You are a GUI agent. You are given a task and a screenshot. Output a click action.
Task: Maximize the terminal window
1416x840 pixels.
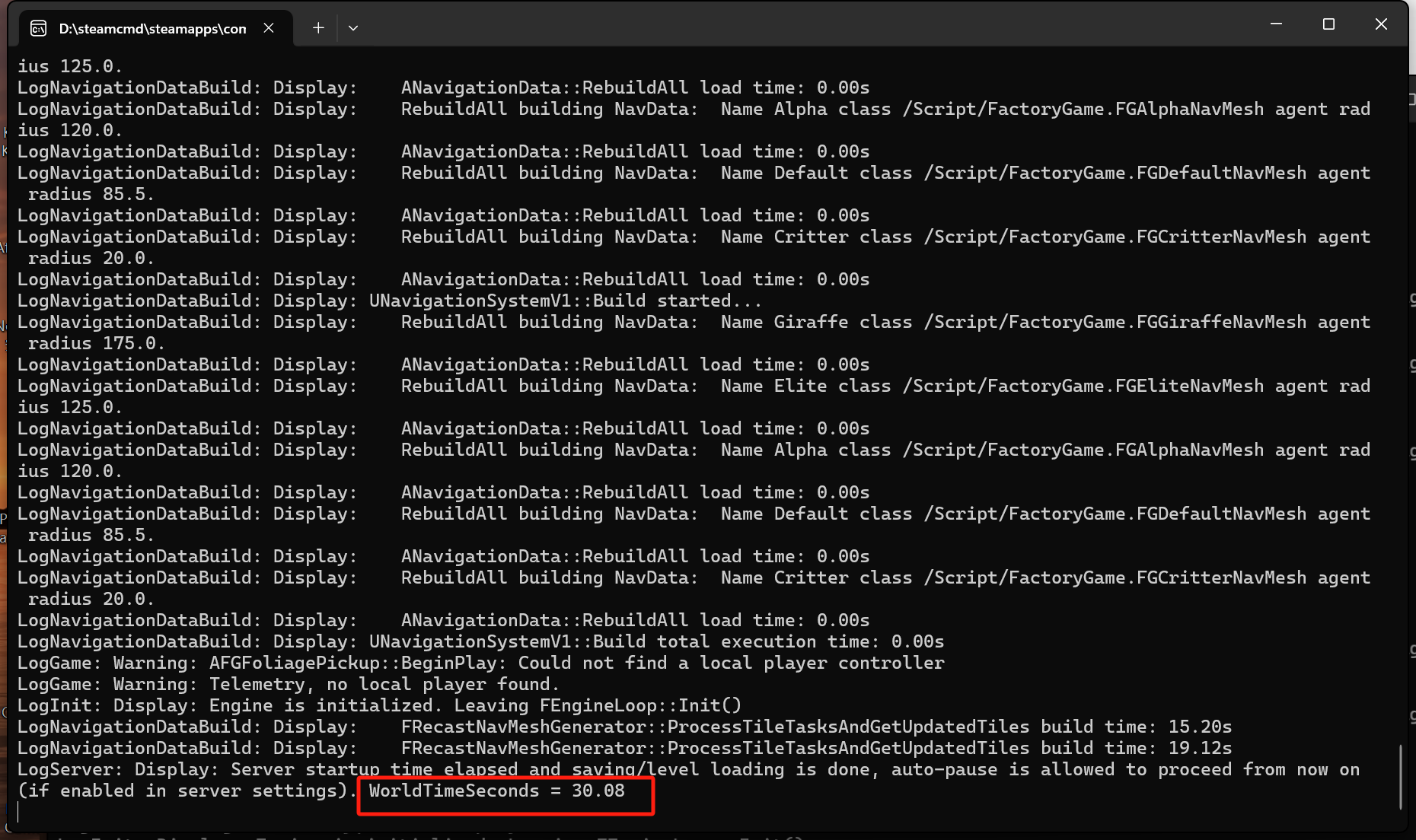[x=1328, y=24]
